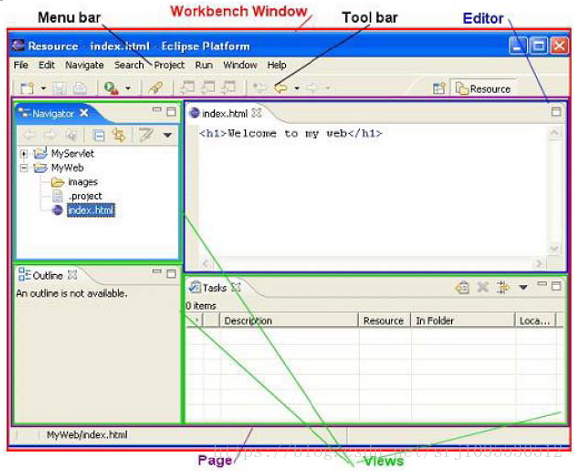This screenshot has height=471, width=574.
Task: Open the Window menu
Action: (x=240, y=65)
